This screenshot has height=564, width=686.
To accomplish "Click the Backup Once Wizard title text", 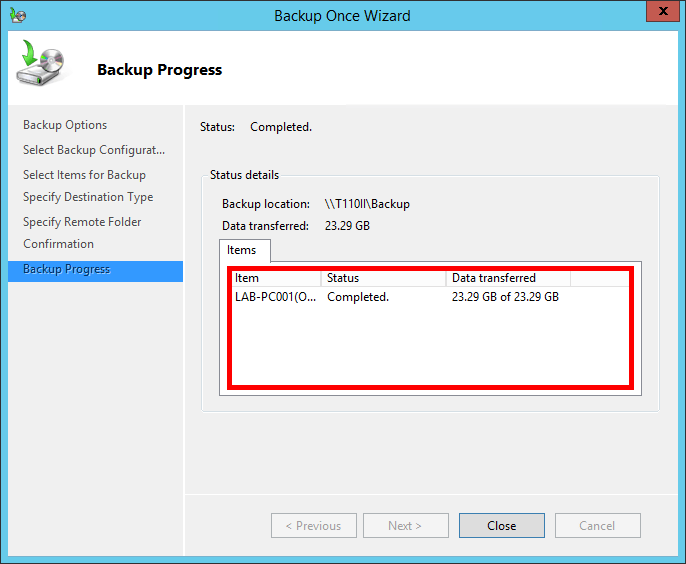I will pos(342,16).
